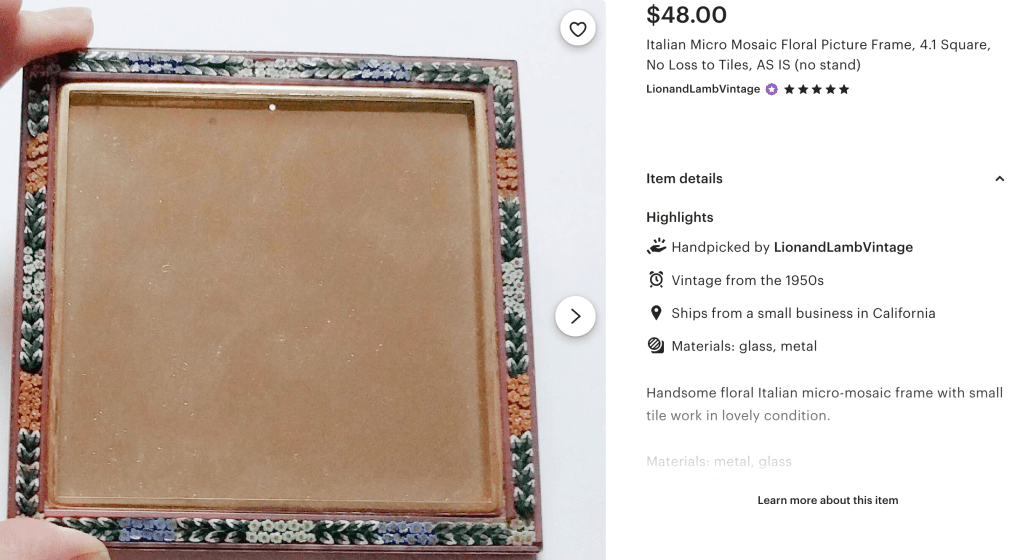1023x560 pixels.
Task: Collapse Item details with the chevron
Action: click(999, 179)
